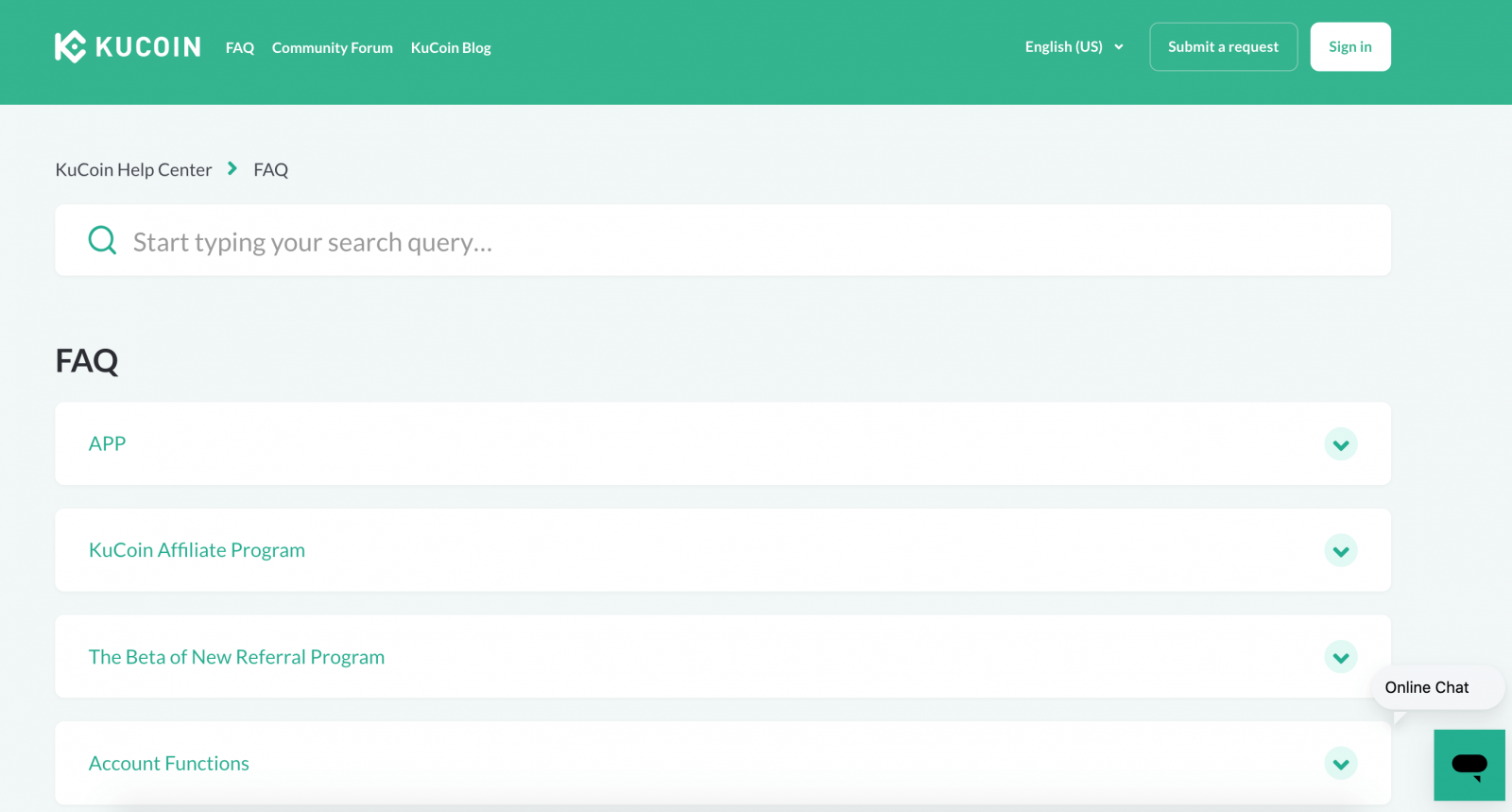Open the APP category link
Viewport: 1512px width, 812px height.
(107, 444)
